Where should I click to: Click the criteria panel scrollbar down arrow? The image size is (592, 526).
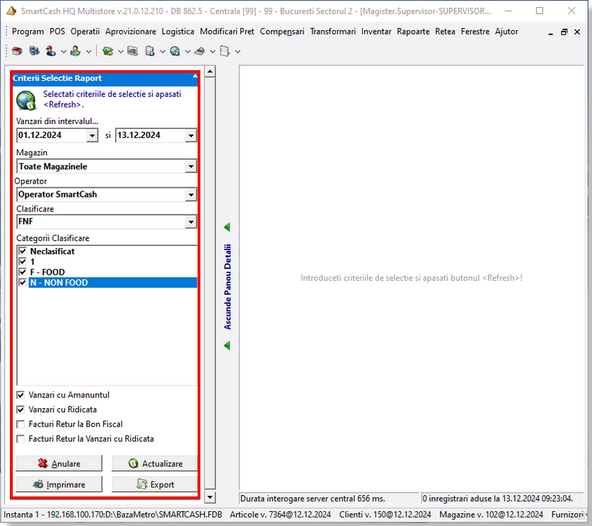(210, 497)
